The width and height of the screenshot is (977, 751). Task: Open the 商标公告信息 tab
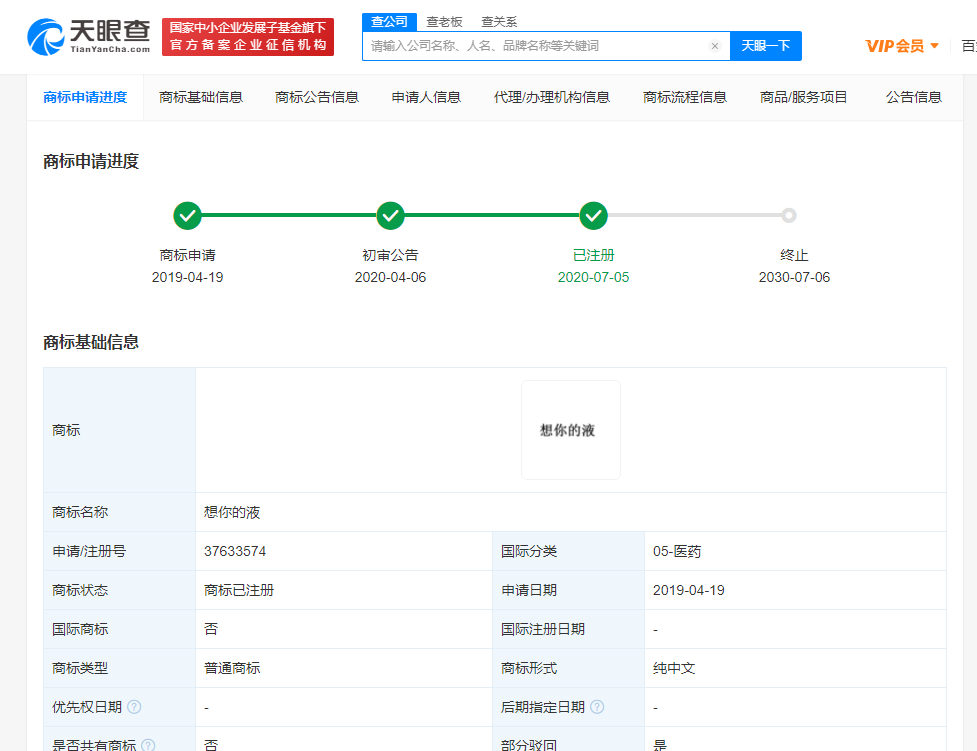[317, 97]
